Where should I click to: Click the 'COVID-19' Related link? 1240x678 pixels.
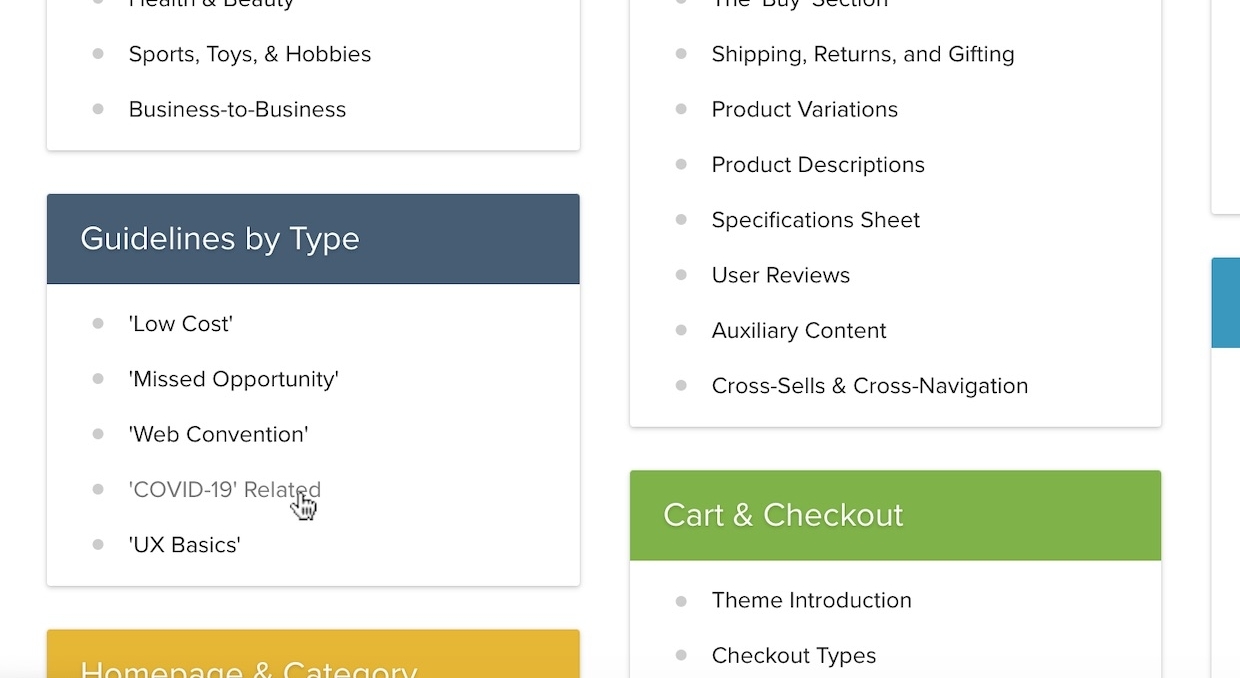point(224,490)
